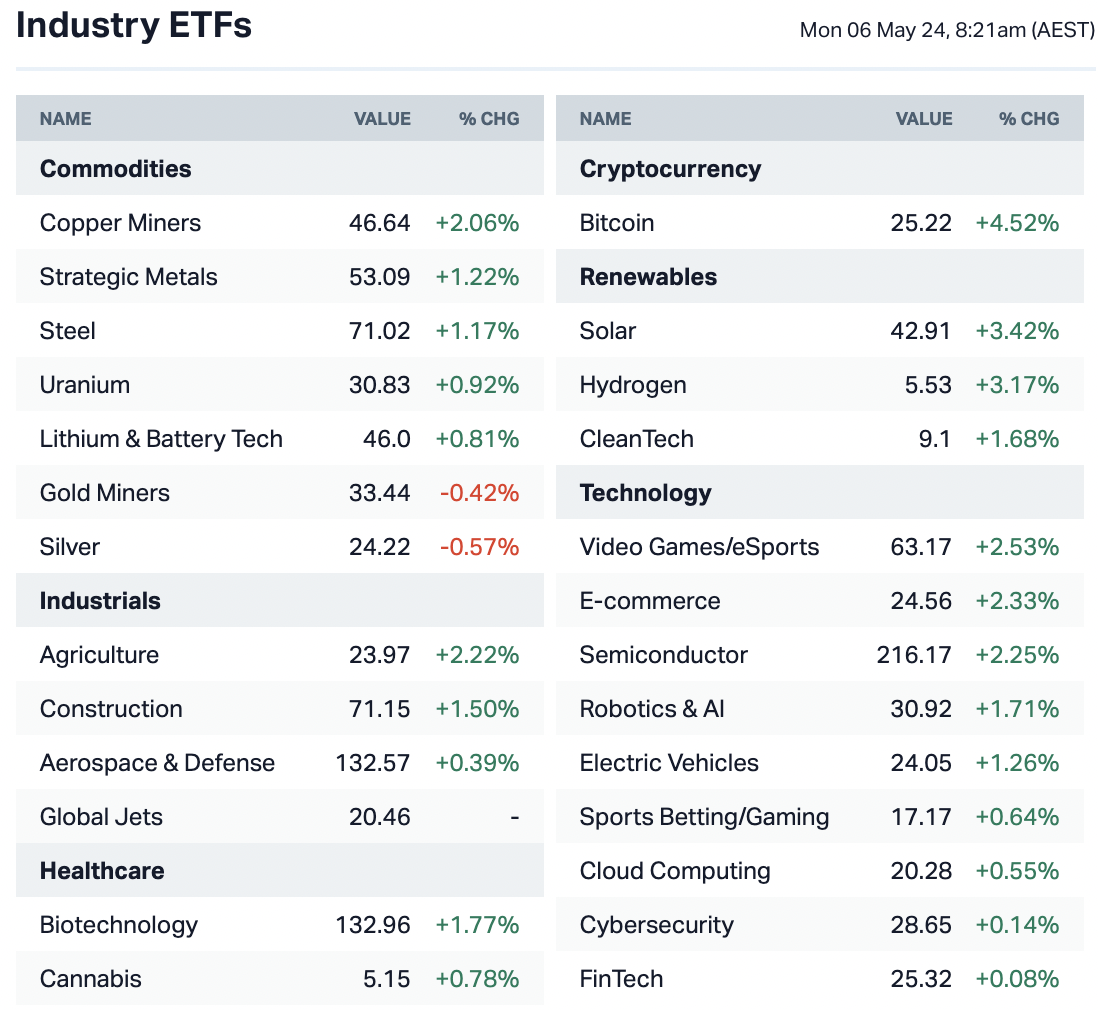Click the Technology section header

pyautogui.click(x=645, y=493)
